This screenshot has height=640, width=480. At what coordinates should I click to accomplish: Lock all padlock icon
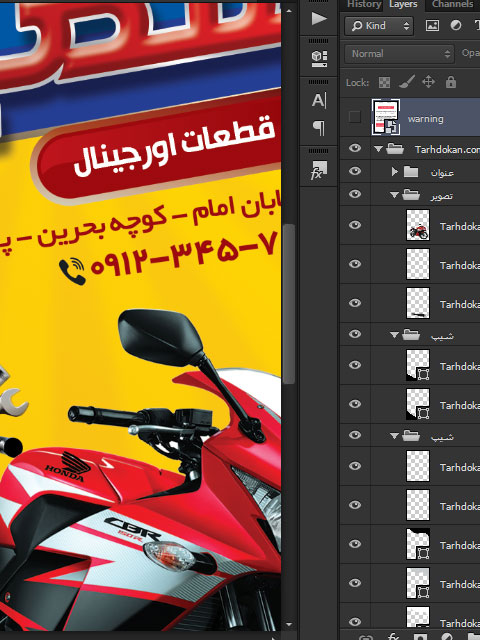click(x=451, y=82)
